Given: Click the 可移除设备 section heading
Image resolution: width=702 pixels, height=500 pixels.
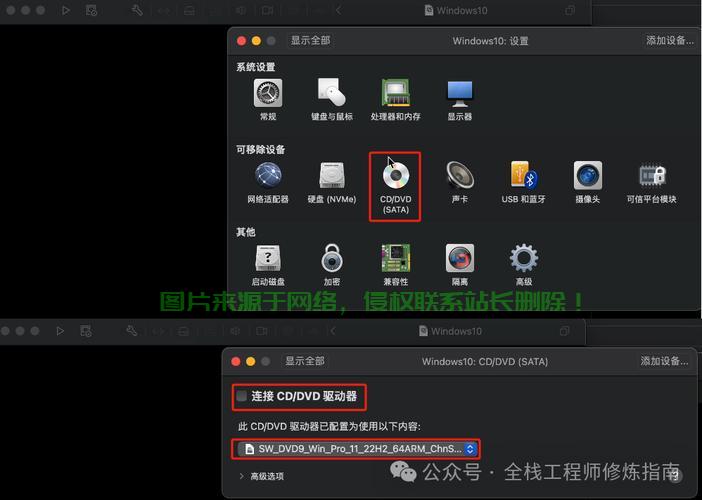Looking at the screenshot, I should coord(261,150).
